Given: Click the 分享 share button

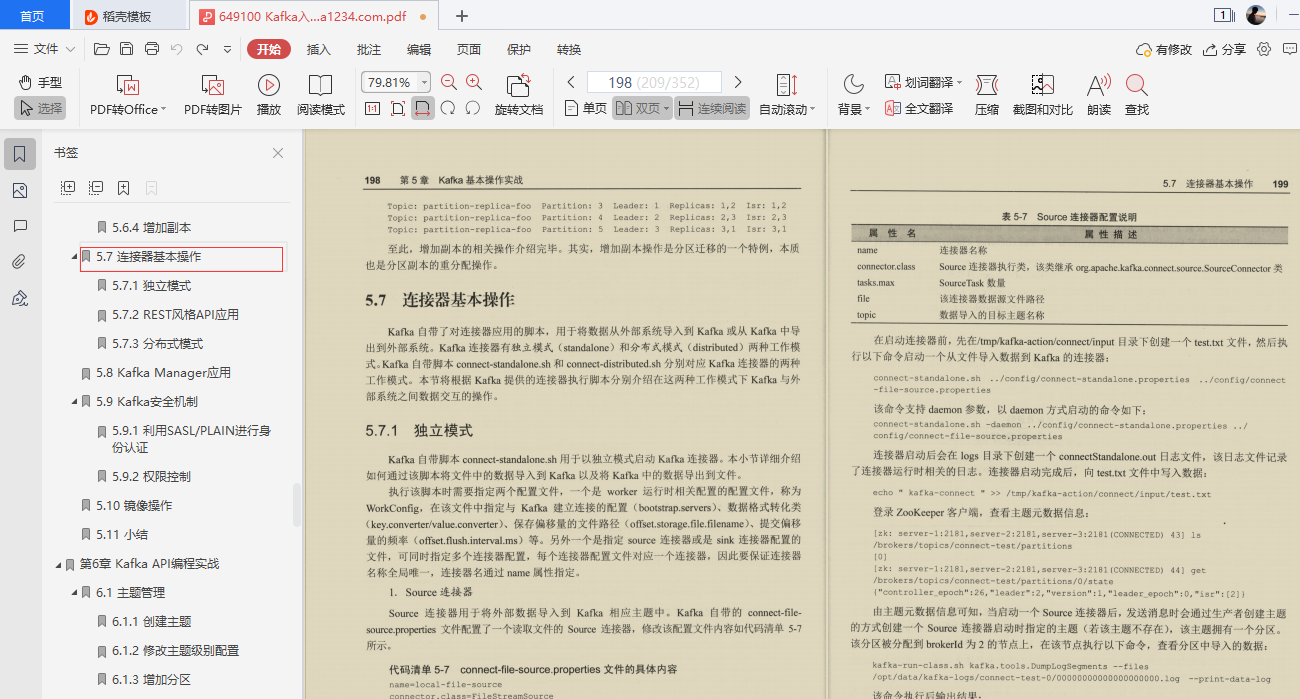Looking at the screenshot, I should tap(1224, 49).
